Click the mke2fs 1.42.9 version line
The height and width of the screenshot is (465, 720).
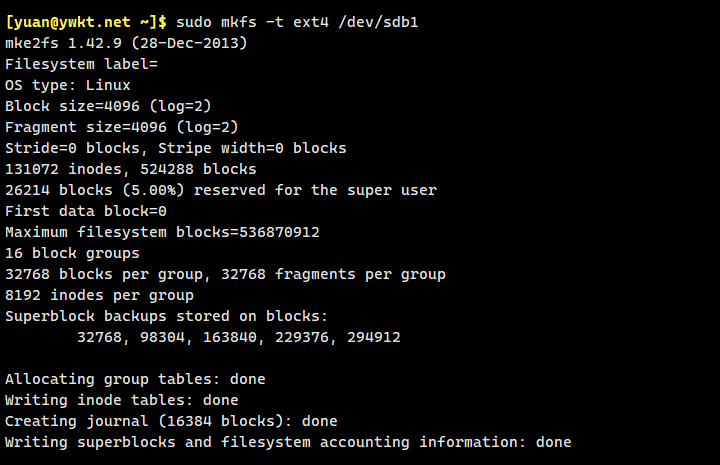tap(126, 43)
